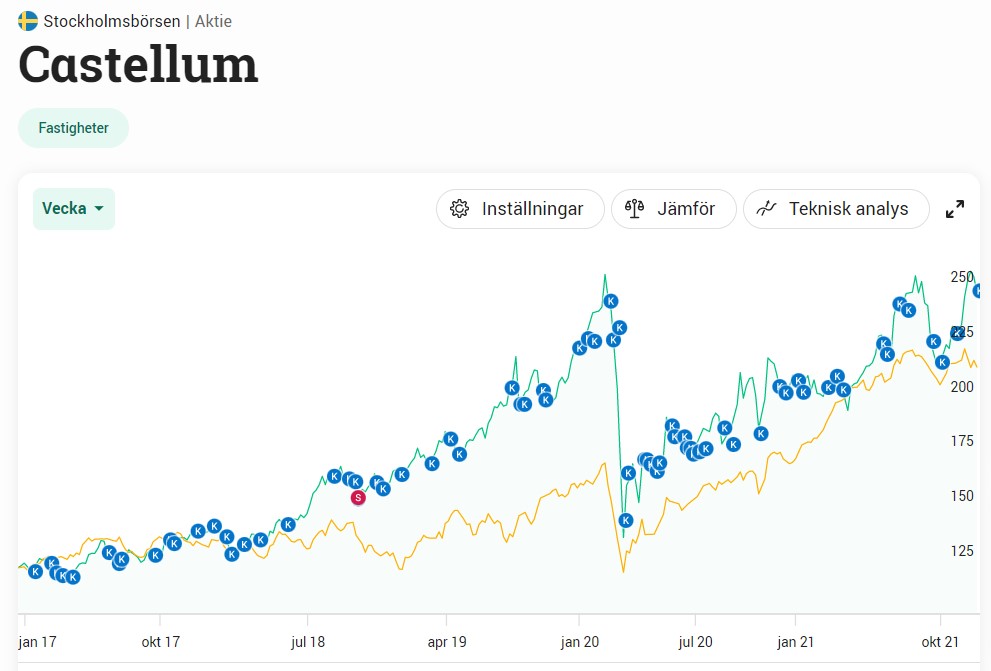Screen dimensions: 991x671
Task: Click the Swedish flag icon
Action: pyautogui.click(x=28, y=21)
